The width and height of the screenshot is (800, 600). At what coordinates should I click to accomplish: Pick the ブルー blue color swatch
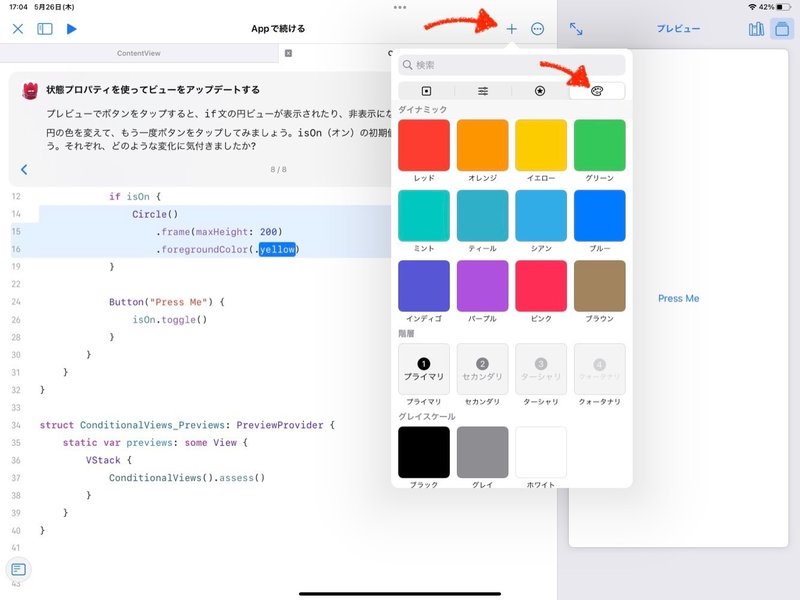599,215
